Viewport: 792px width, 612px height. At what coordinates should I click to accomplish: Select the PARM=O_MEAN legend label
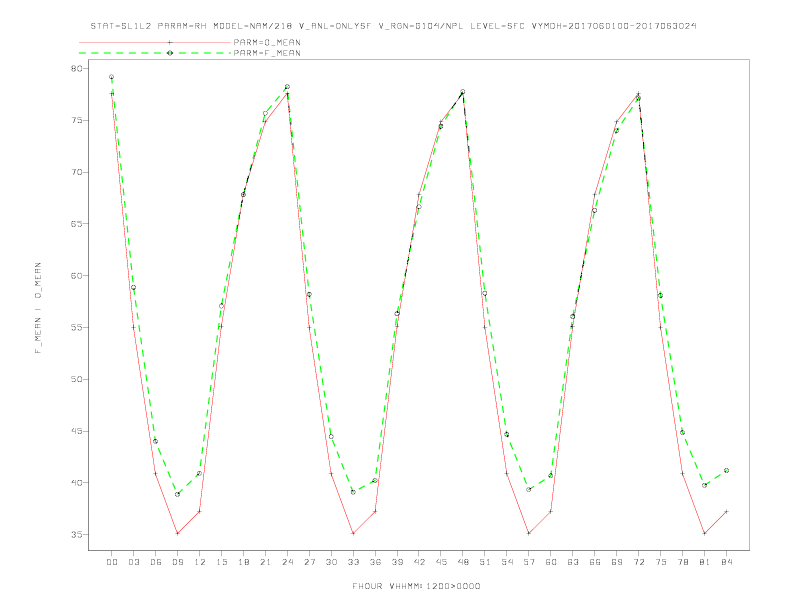coord(267,42)
